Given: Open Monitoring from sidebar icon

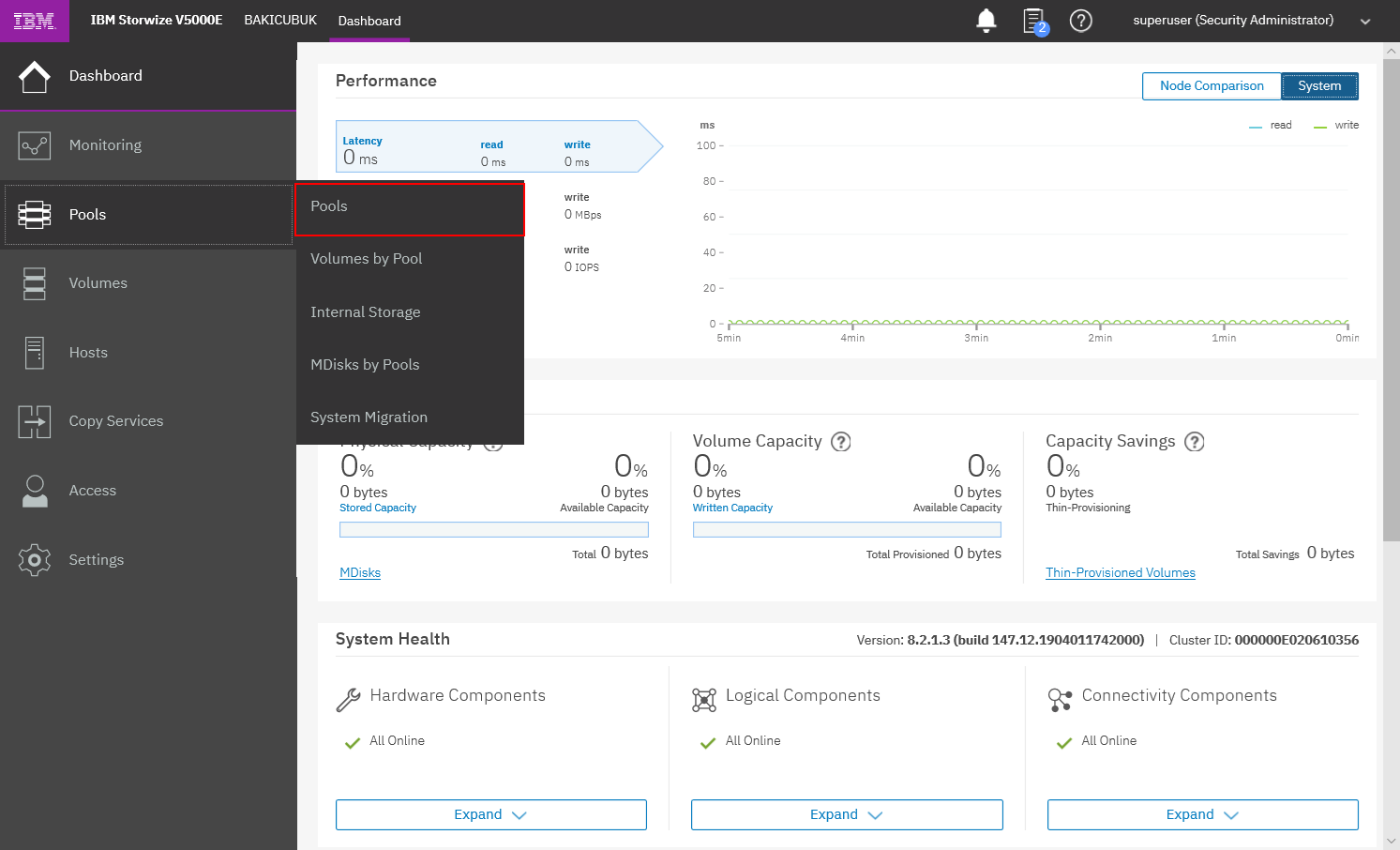Looking at the screenshot, I should pos(35,145).
